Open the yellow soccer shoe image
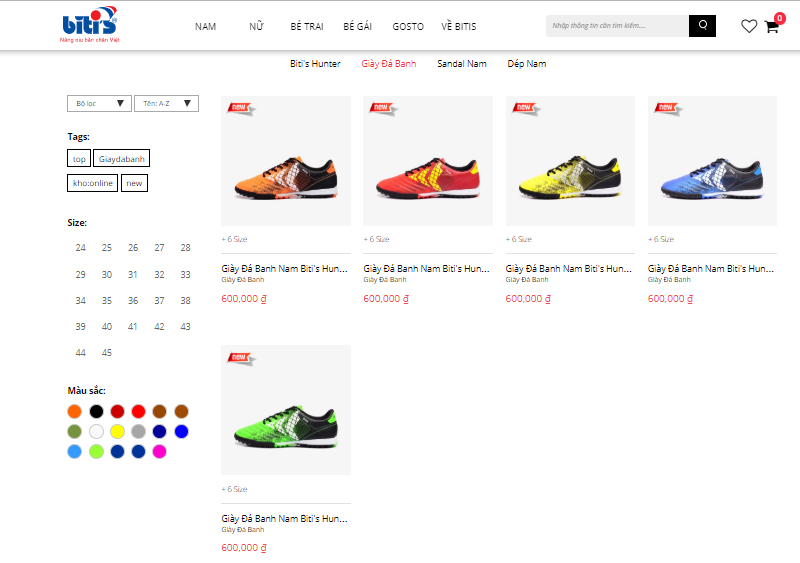 (x=570, y=161)
